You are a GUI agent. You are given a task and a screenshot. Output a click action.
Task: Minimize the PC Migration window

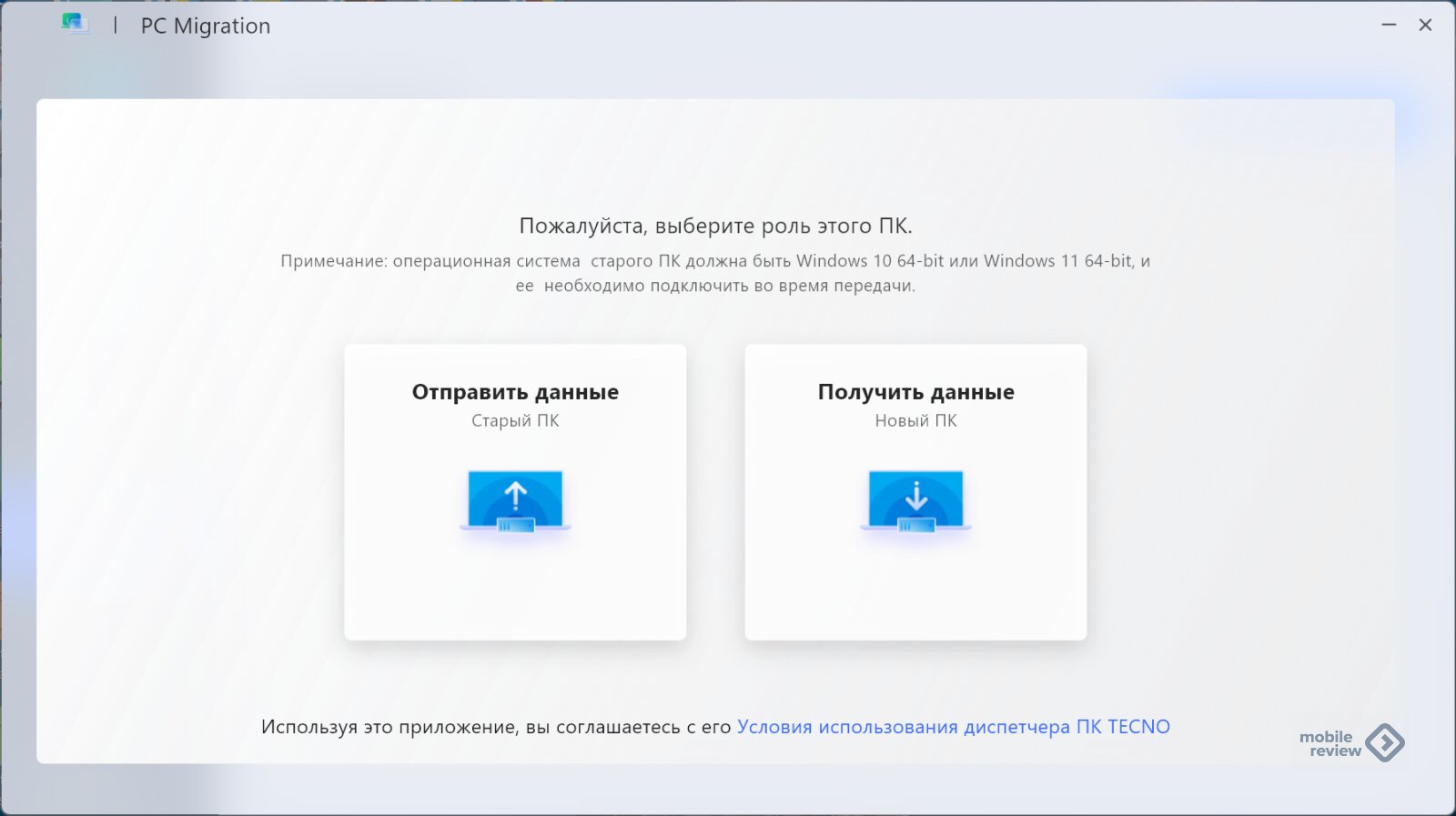(1389, 25)
